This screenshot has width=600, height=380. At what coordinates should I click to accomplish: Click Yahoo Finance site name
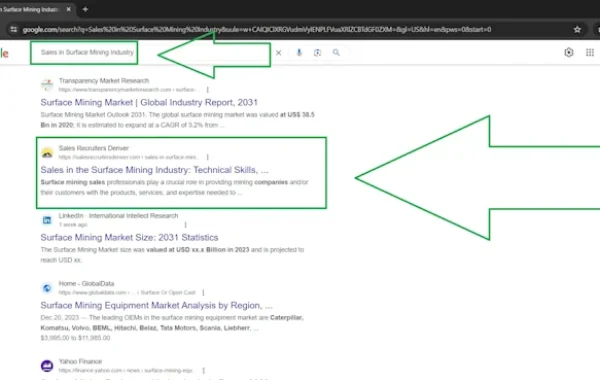click(80, 362)
